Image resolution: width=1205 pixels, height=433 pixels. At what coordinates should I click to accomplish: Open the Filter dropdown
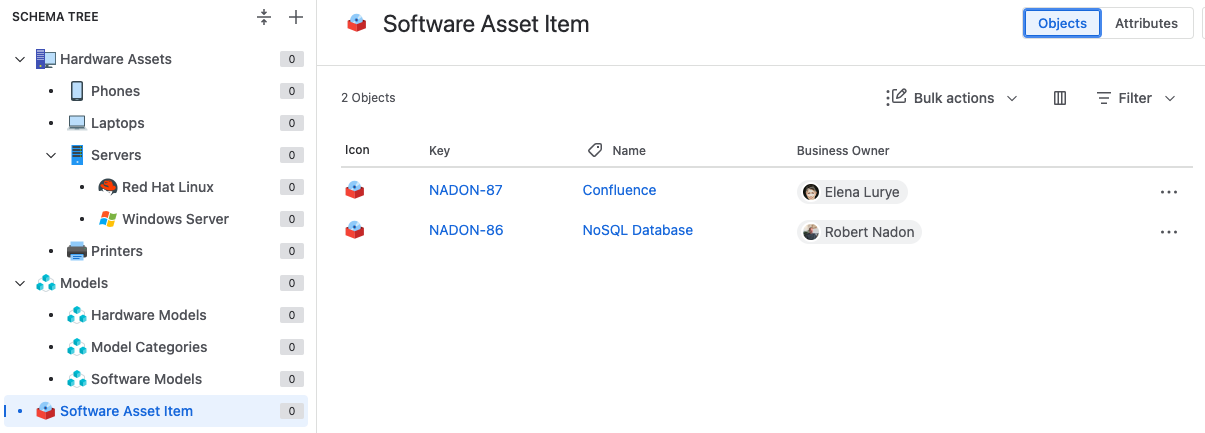pyautogui.click(x=1136, y=98)
